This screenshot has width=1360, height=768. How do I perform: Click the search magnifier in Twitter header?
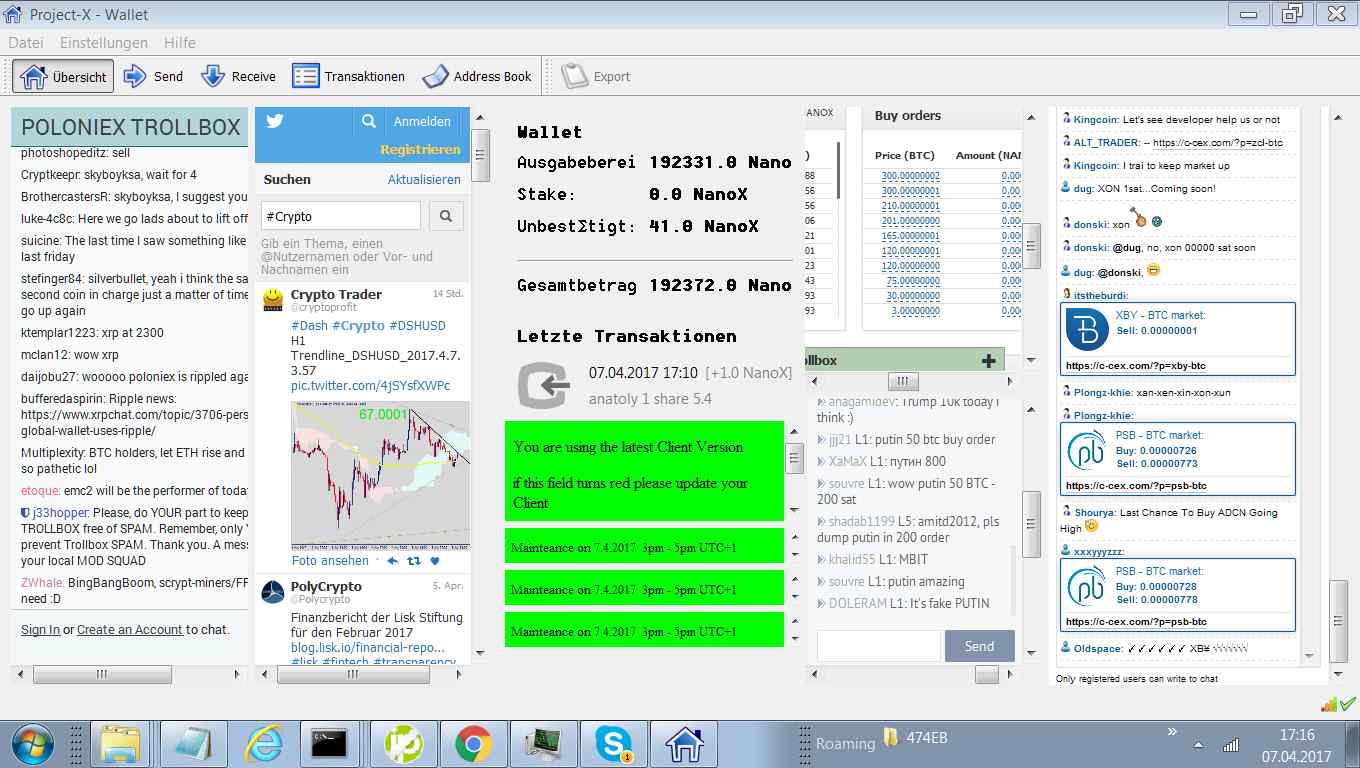pos(369,121)
